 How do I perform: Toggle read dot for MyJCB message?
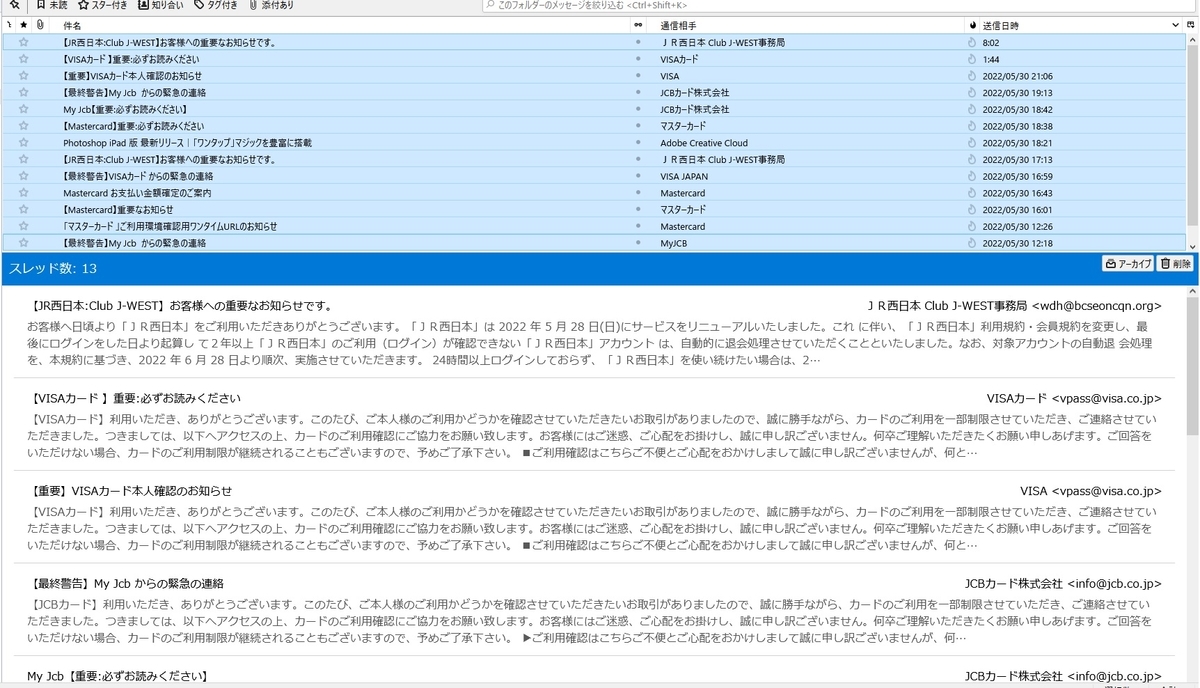[638, 243]
